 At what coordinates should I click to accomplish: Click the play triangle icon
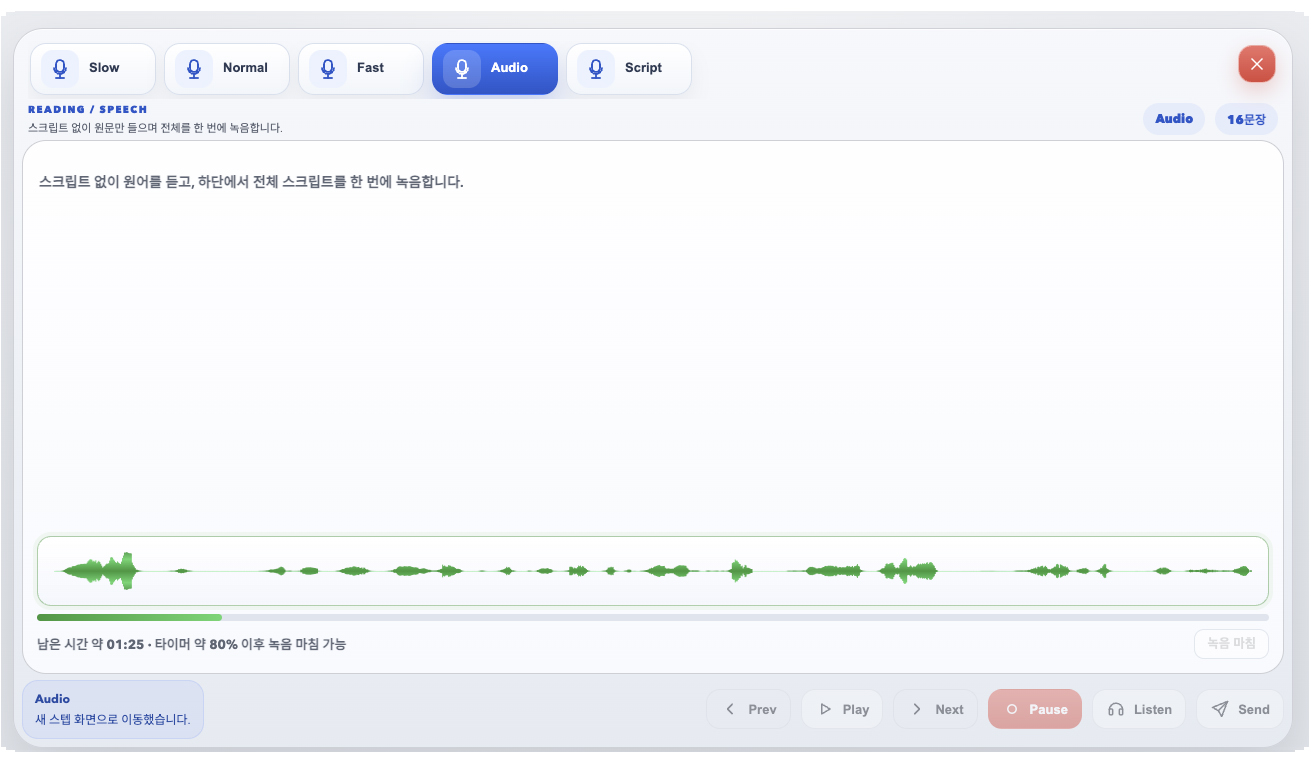[x=825, y=710]
